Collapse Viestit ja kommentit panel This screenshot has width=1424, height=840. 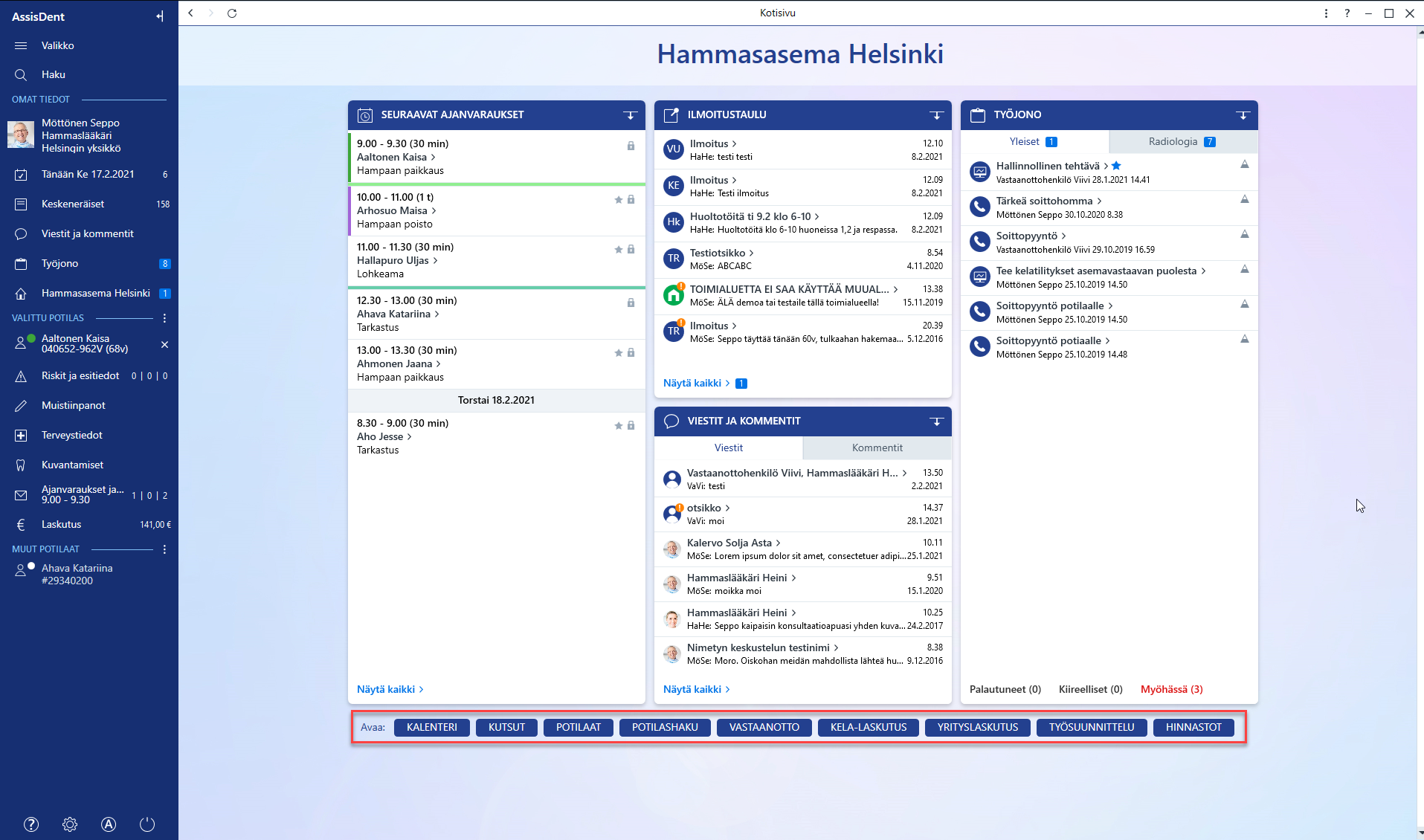tap(936, 421)
